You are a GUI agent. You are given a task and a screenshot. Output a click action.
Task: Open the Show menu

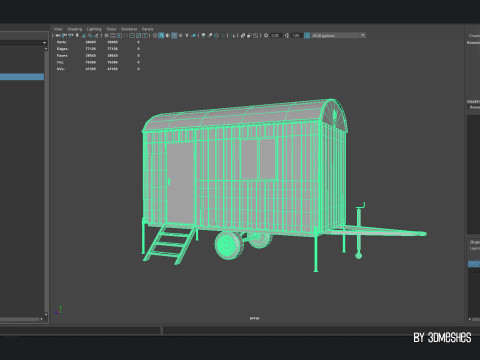click(x=111, y=29)
